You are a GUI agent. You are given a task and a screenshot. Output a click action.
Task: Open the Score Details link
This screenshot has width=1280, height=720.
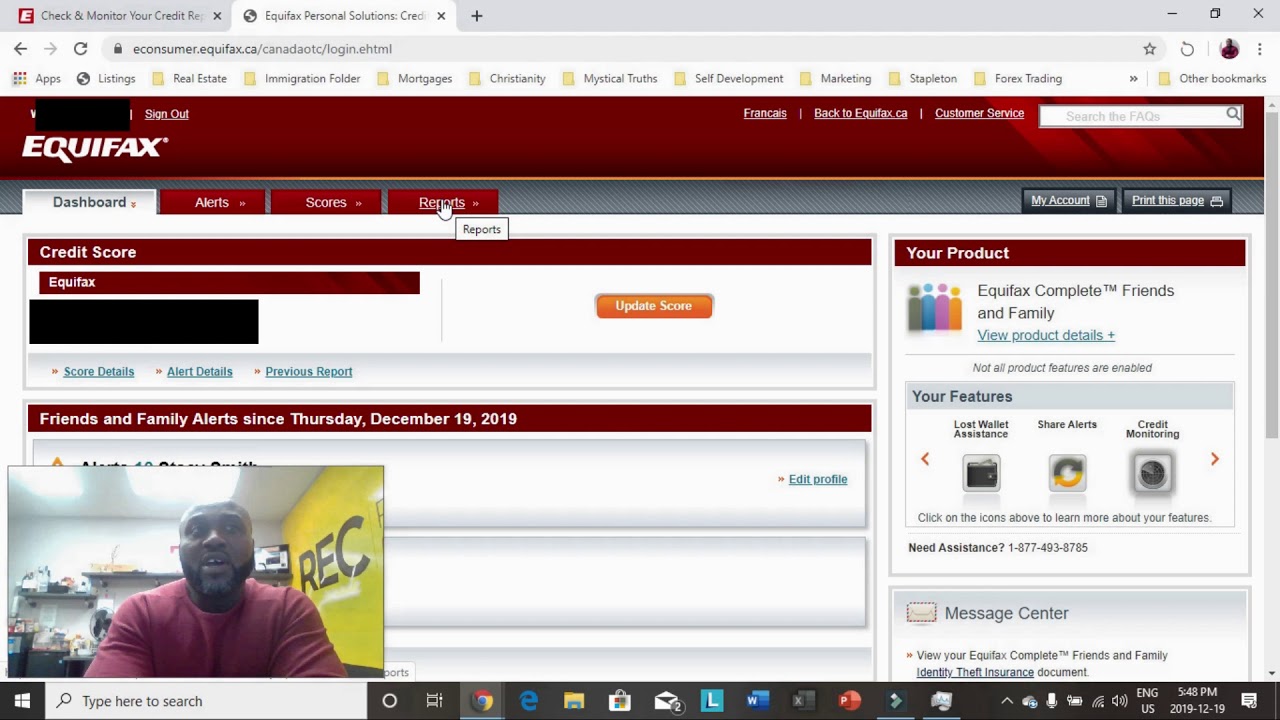click(x=99, y=371)
